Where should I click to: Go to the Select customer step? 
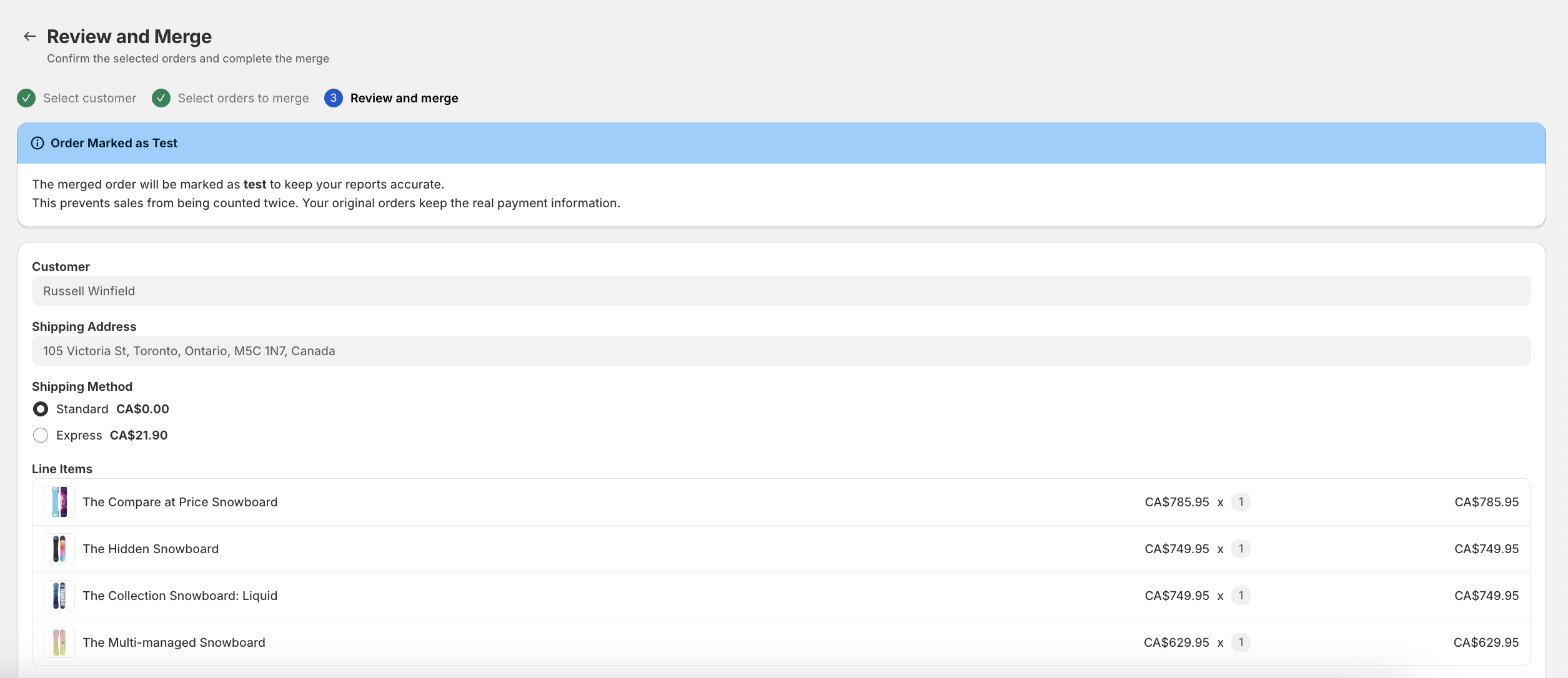(89, 98)
